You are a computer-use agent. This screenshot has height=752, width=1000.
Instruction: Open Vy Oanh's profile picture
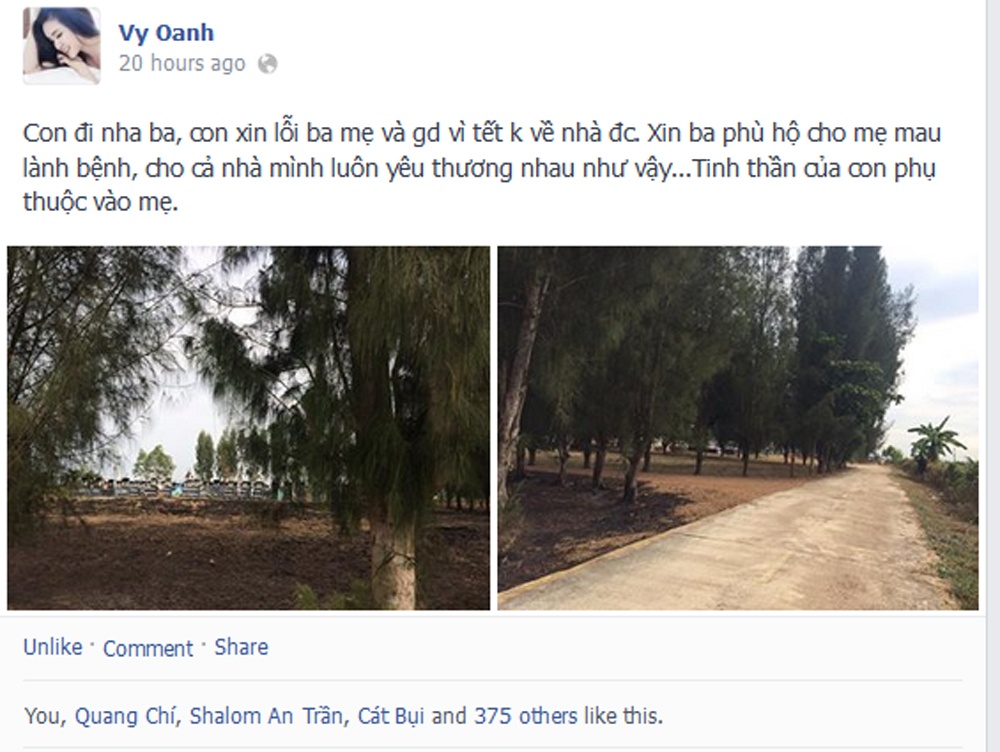coord(62,46)
